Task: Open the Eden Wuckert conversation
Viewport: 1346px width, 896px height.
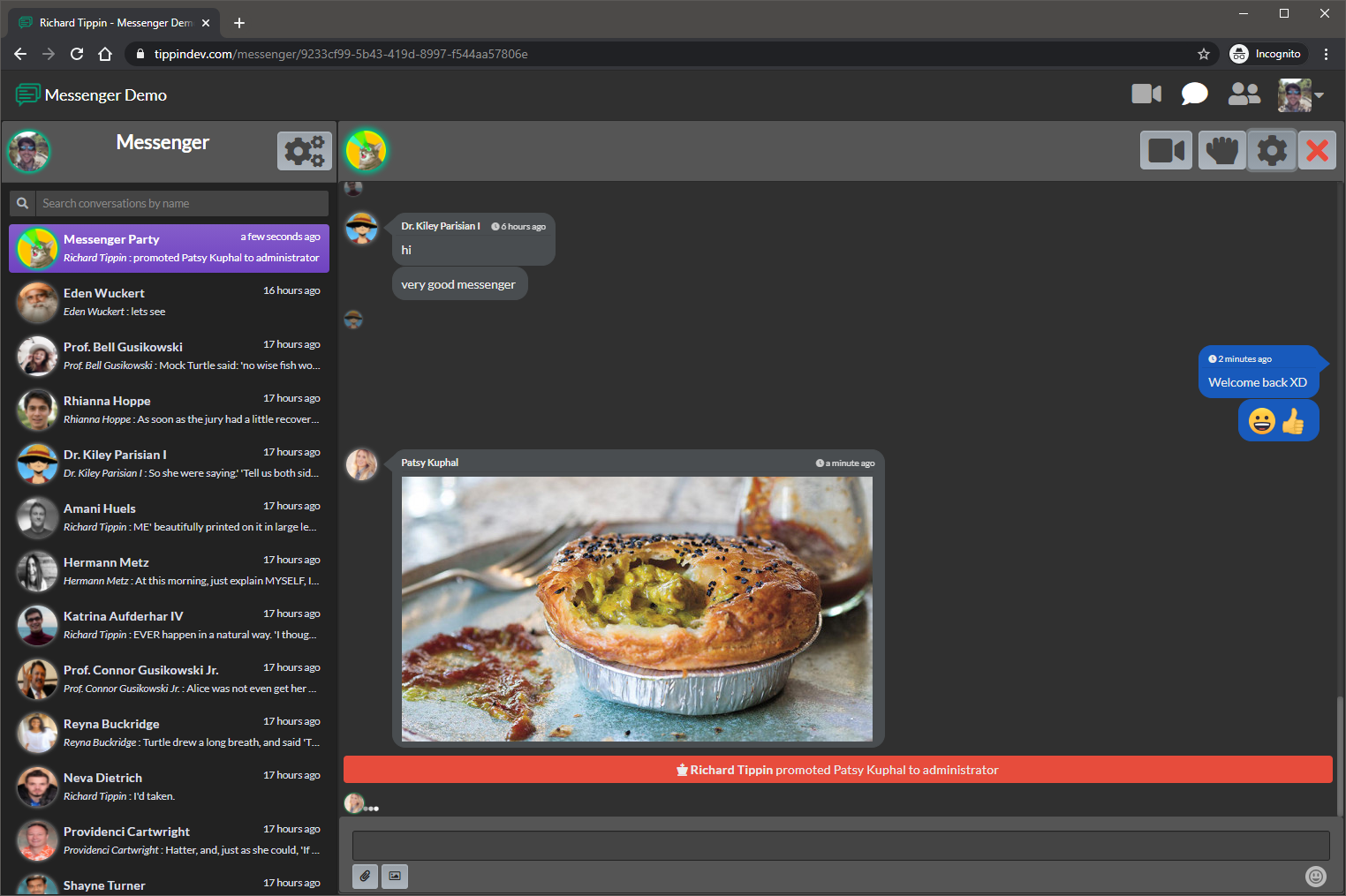Action: (169, 302)
